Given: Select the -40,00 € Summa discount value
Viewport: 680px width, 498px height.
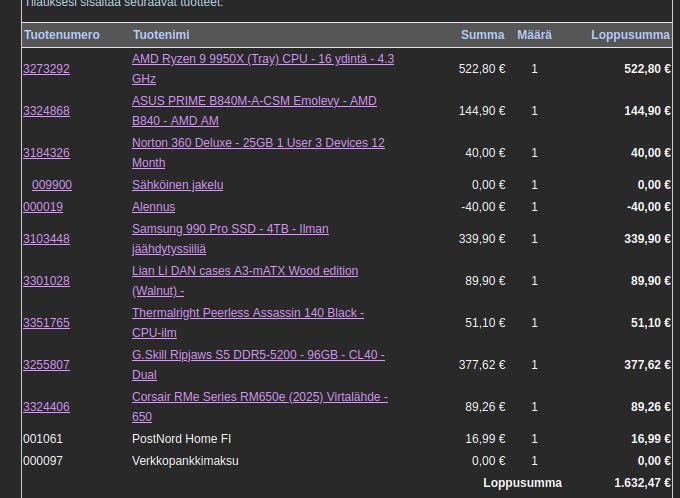Looking at the screenshot, I should [x=483, y=207].
